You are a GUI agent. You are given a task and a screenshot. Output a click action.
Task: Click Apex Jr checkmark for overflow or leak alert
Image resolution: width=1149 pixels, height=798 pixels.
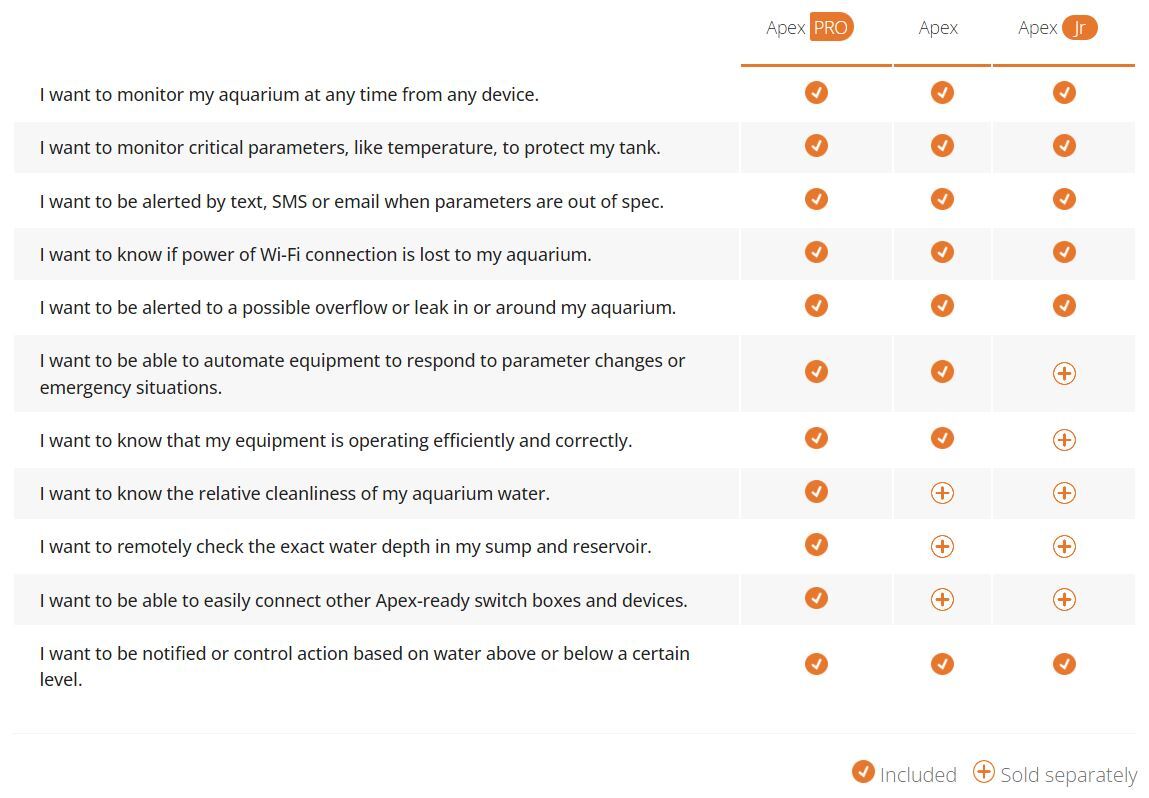[1064, 305]
